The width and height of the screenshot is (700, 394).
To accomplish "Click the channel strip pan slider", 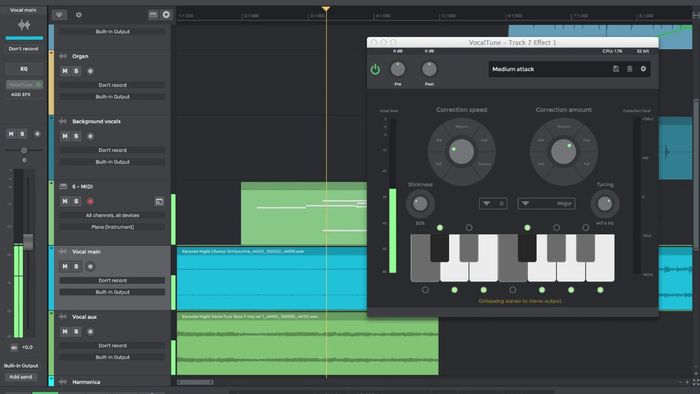I will (24, 150).
